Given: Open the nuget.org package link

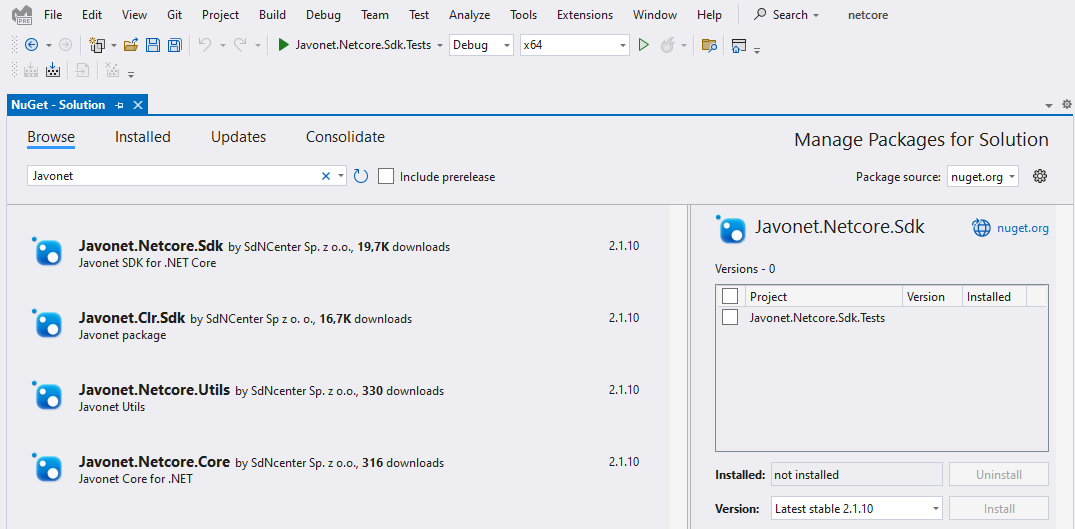Looking at the screenshot, I should coord(1022,228).
